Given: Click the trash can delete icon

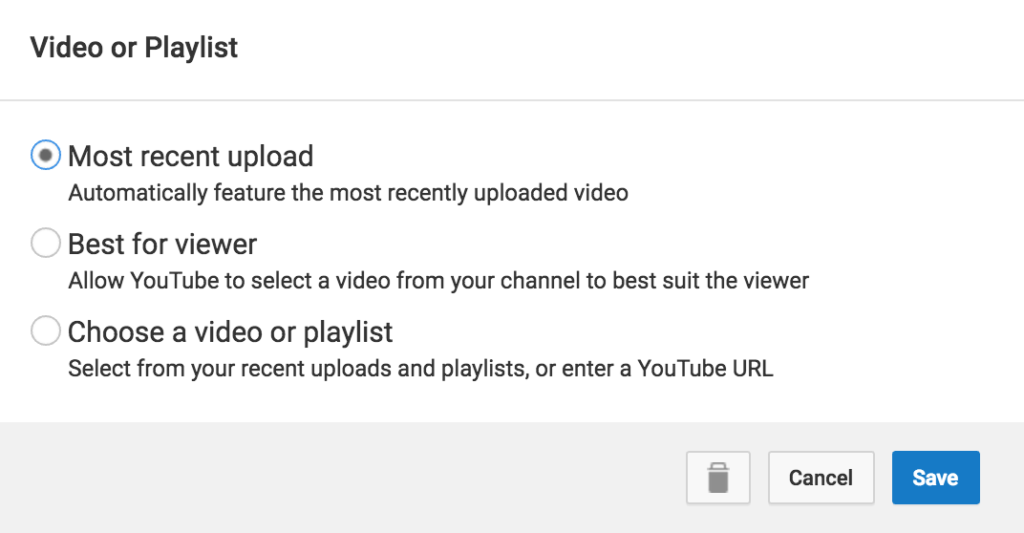Looking at the screenshot, I should [x=718, y=477].
